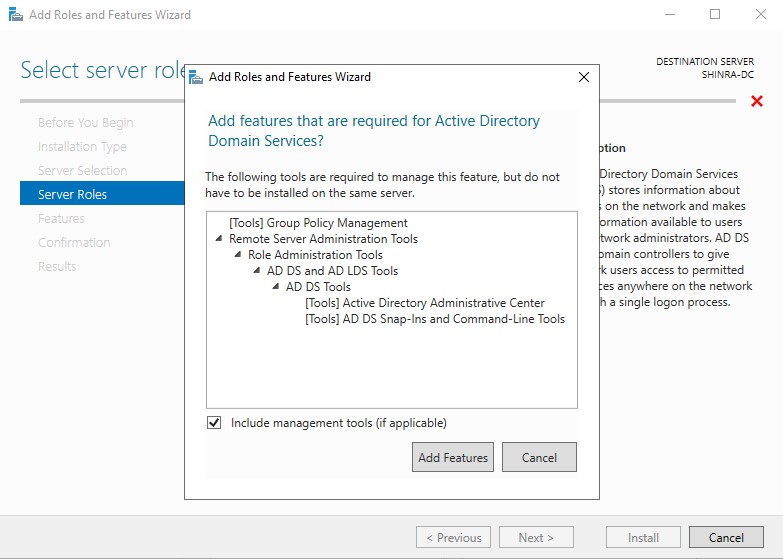Collapse Remote Server Administration Tools node
783x559 pixels.
pos(219,239)
